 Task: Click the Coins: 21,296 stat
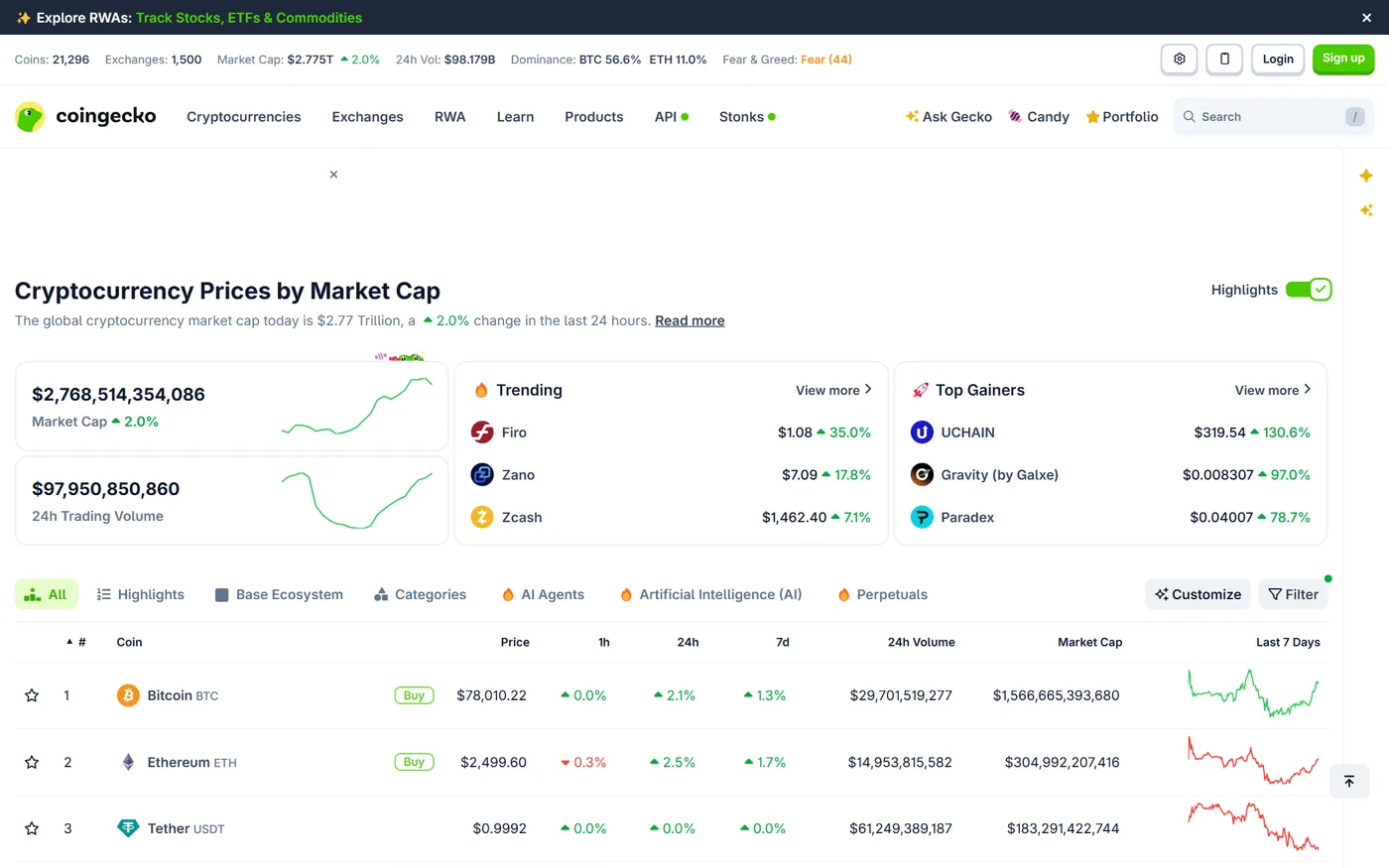tap(52, 60)
